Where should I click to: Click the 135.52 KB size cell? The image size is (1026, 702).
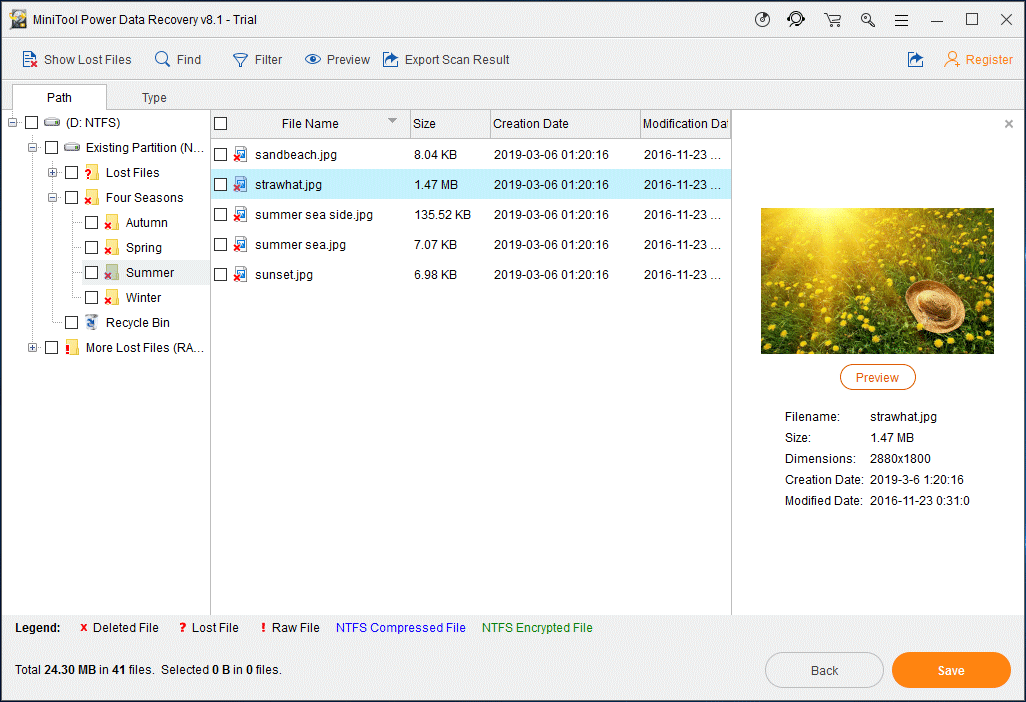pos(442,215)
